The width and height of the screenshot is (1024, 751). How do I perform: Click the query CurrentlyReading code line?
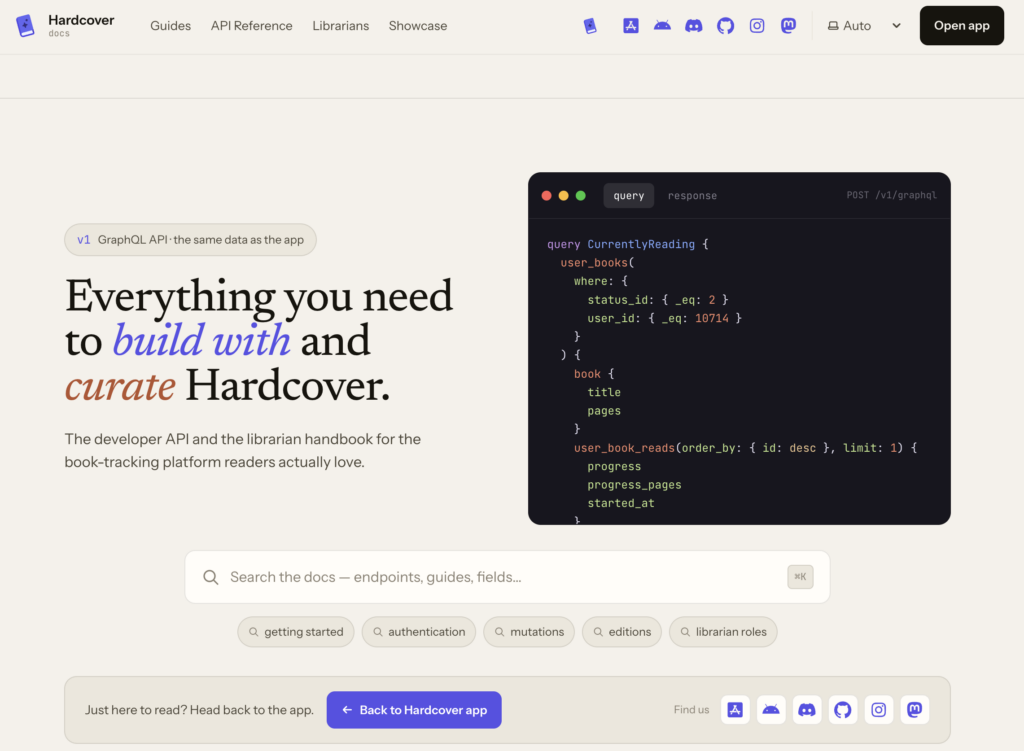tap(628, 244)
